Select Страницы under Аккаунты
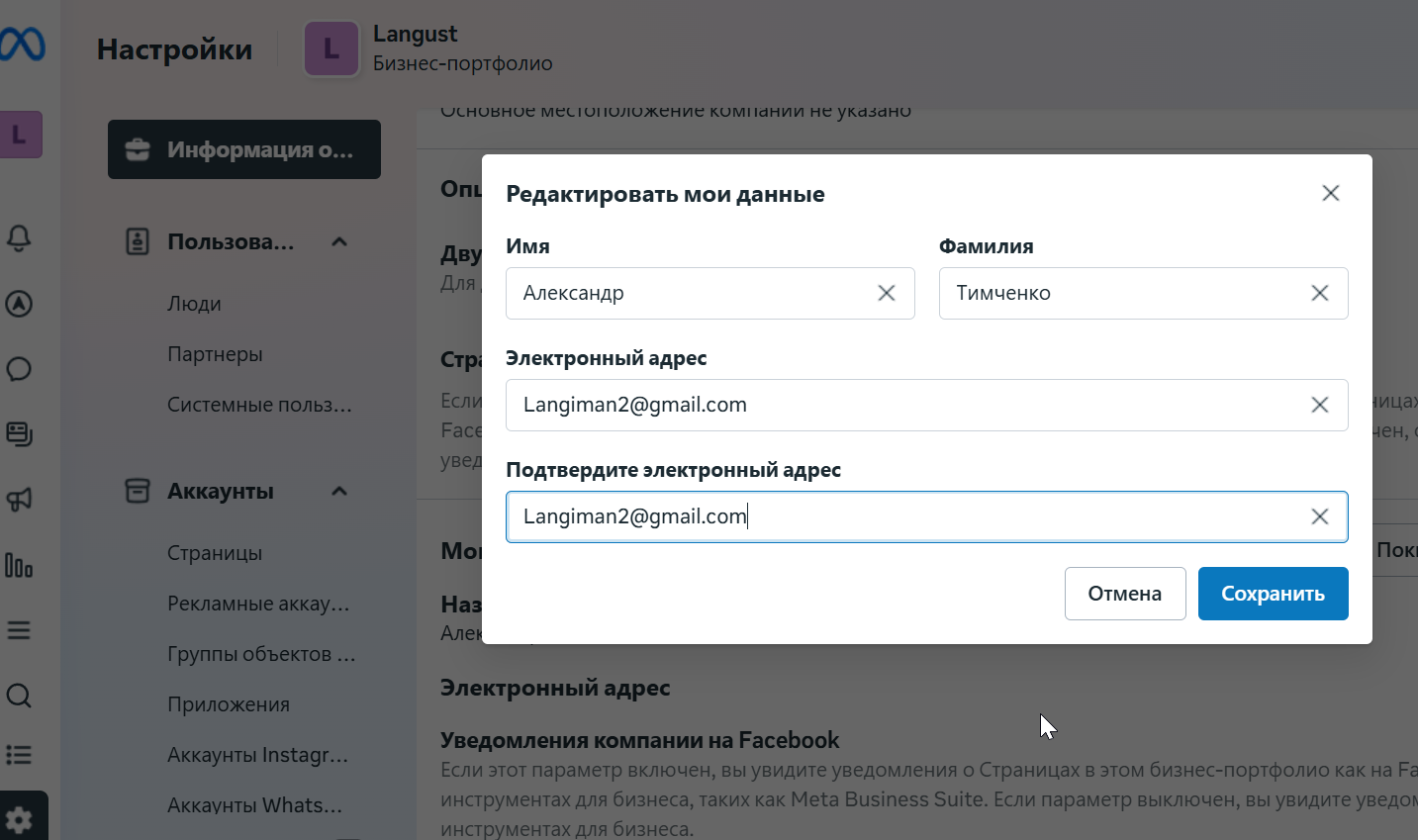Screen dimensions: 1418x840 [215, 553]
